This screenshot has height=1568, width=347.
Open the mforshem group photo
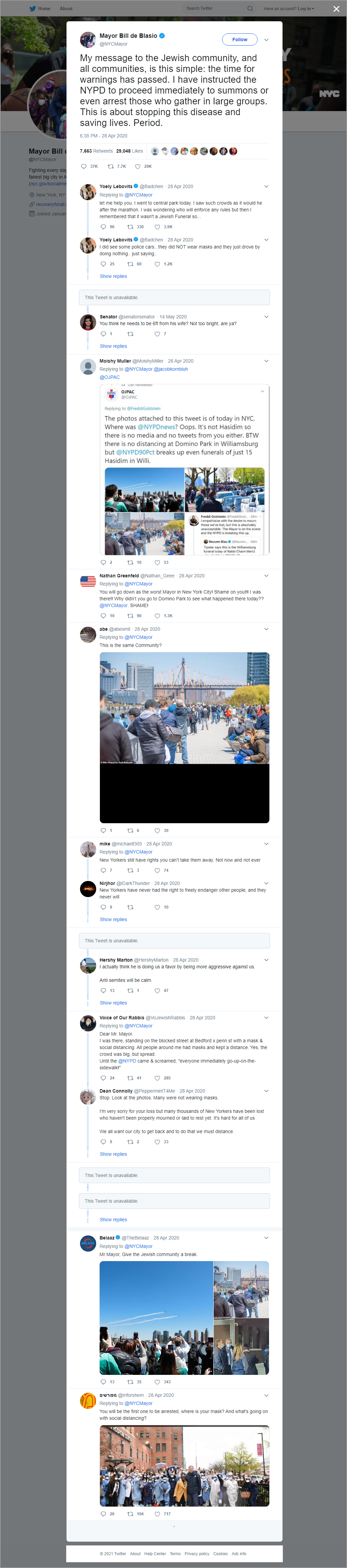click(184, 1466)
